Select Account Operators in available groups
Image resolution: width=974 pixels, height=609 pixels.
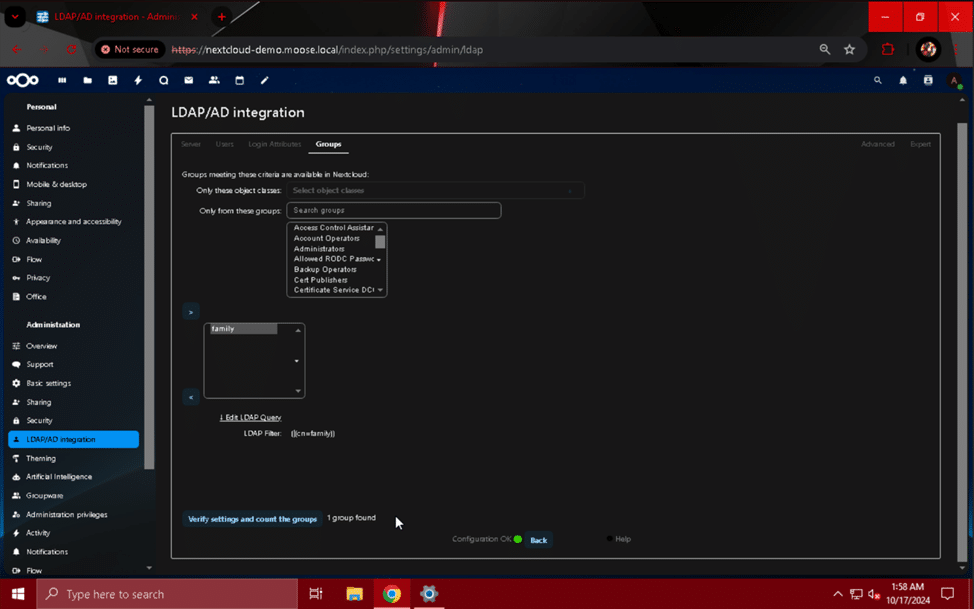327,239
